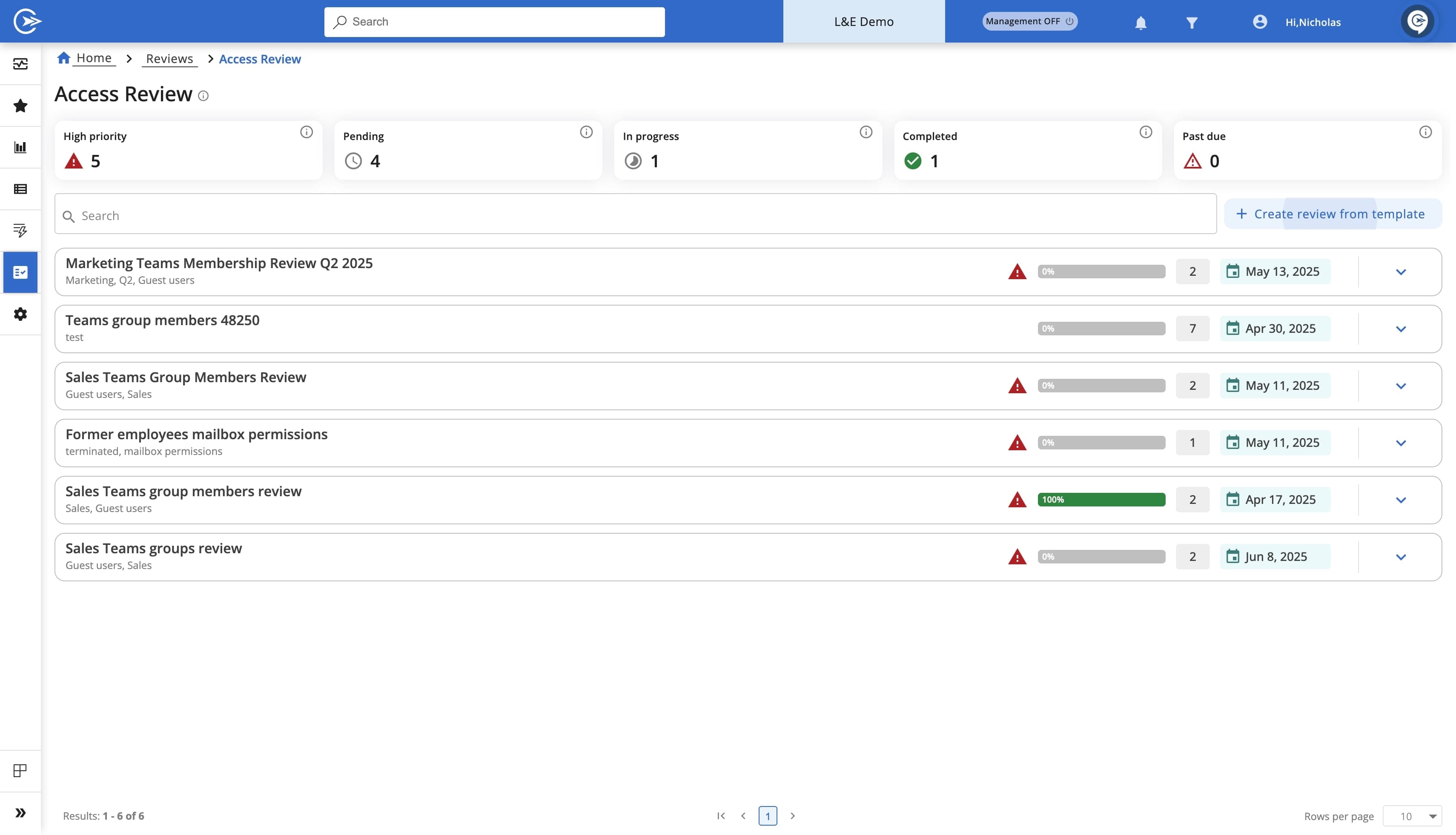Viewport: 1456px width, 835px height.
Task: Click info icon on Completed card
Action: click(1146, 132)
